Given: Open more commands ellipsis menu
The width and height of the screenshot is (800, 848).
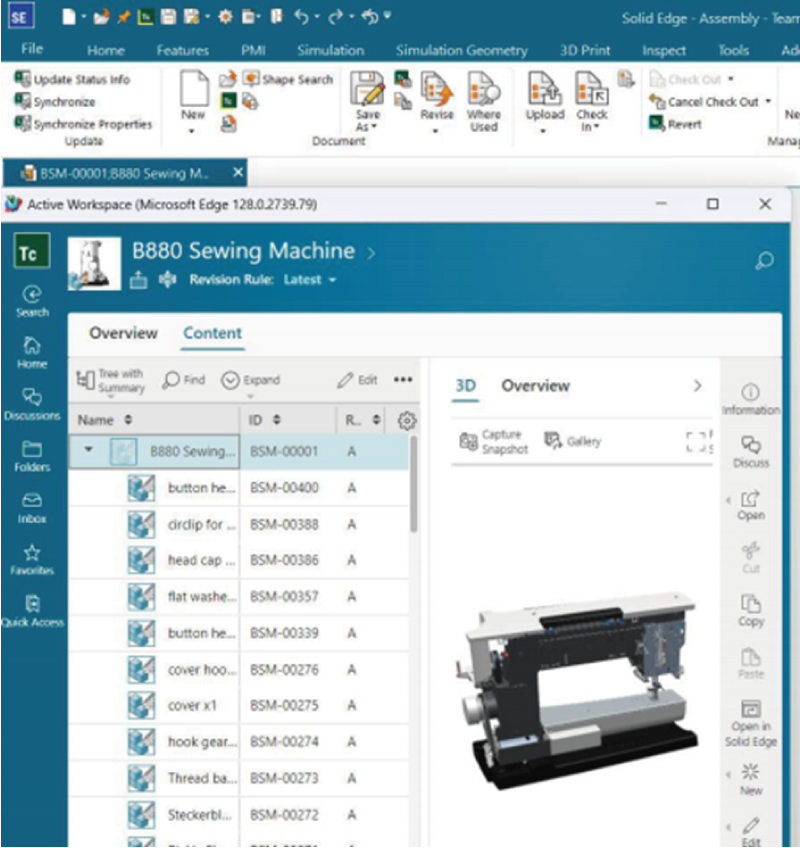Looking at the screenshot, I should click(403, 380).
